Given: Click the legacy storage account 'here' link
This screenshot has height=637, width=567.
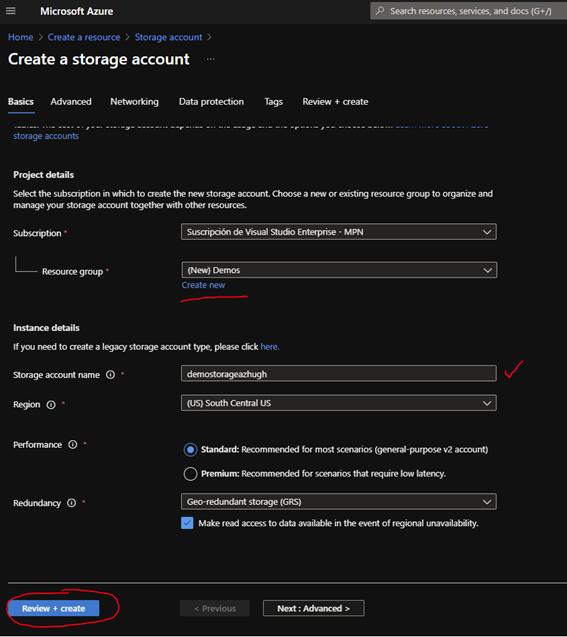Looking at the screenshot, I should click(x=270, y=347).
